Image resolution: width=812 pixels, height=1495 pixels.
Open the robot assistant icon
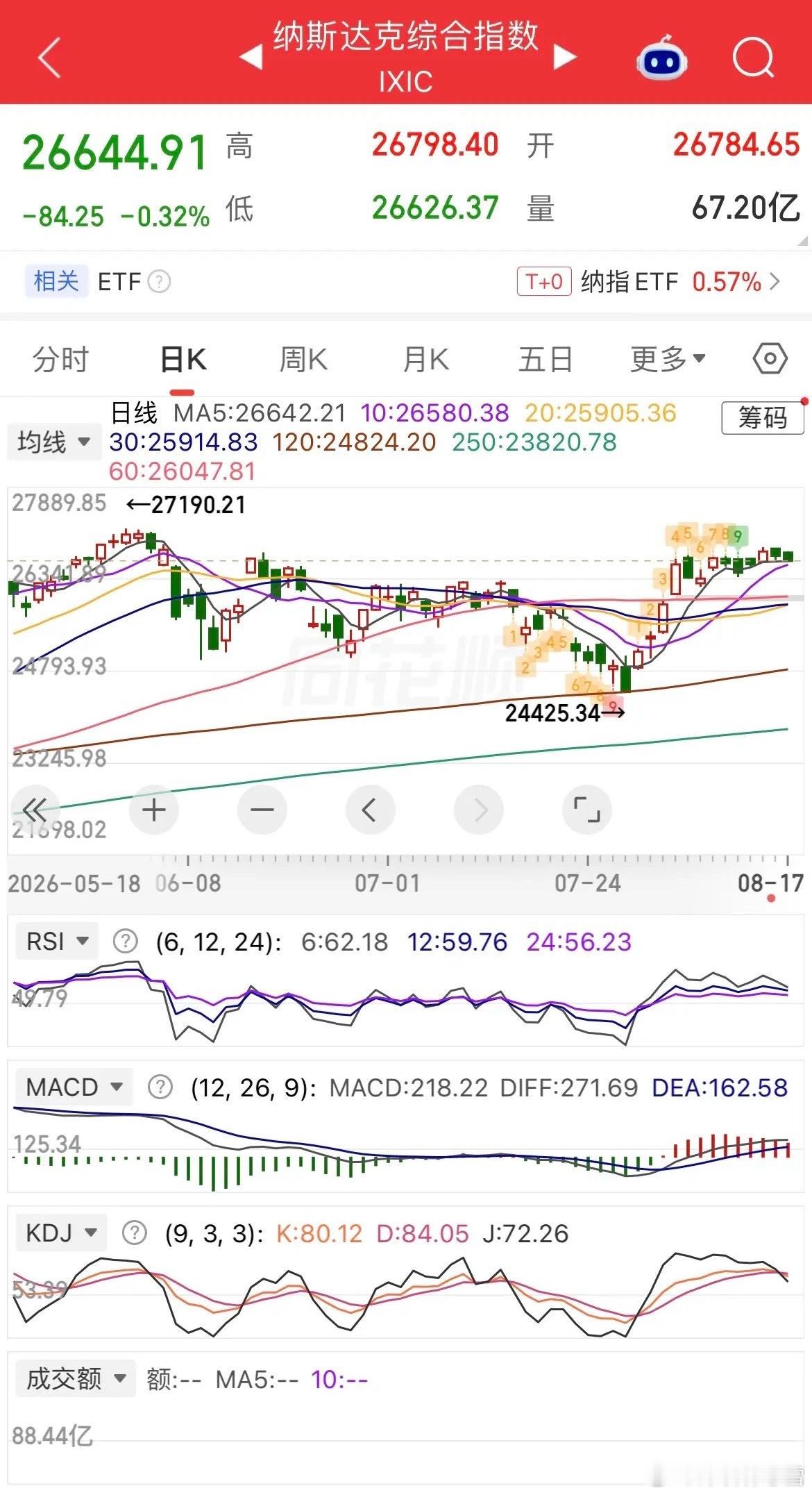coord(661,57)
